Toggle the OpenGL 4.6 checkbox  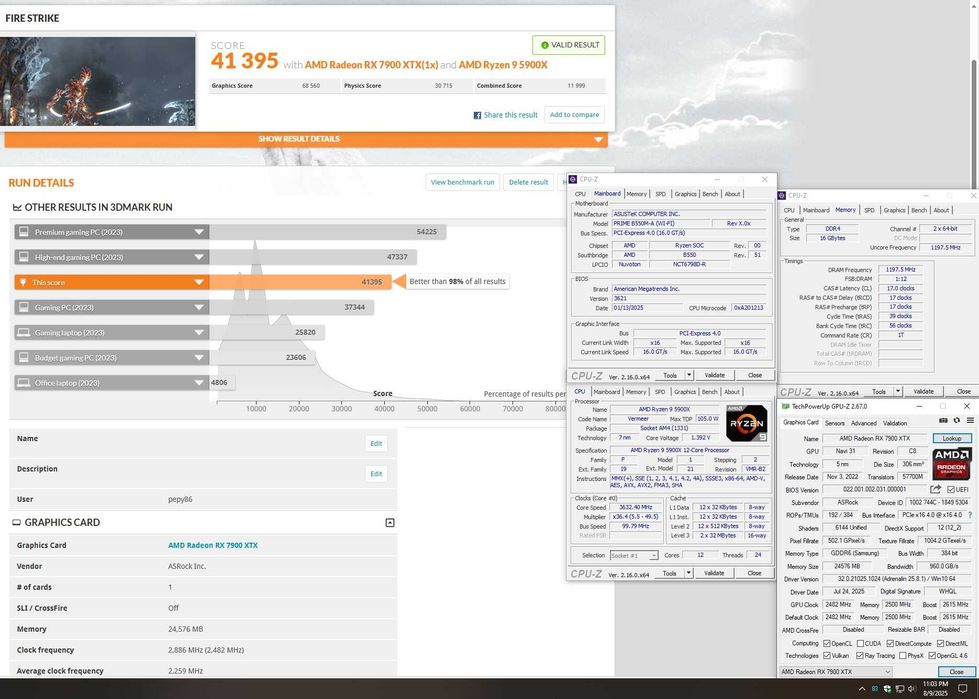pyautogui.click(x=932, y=656)
